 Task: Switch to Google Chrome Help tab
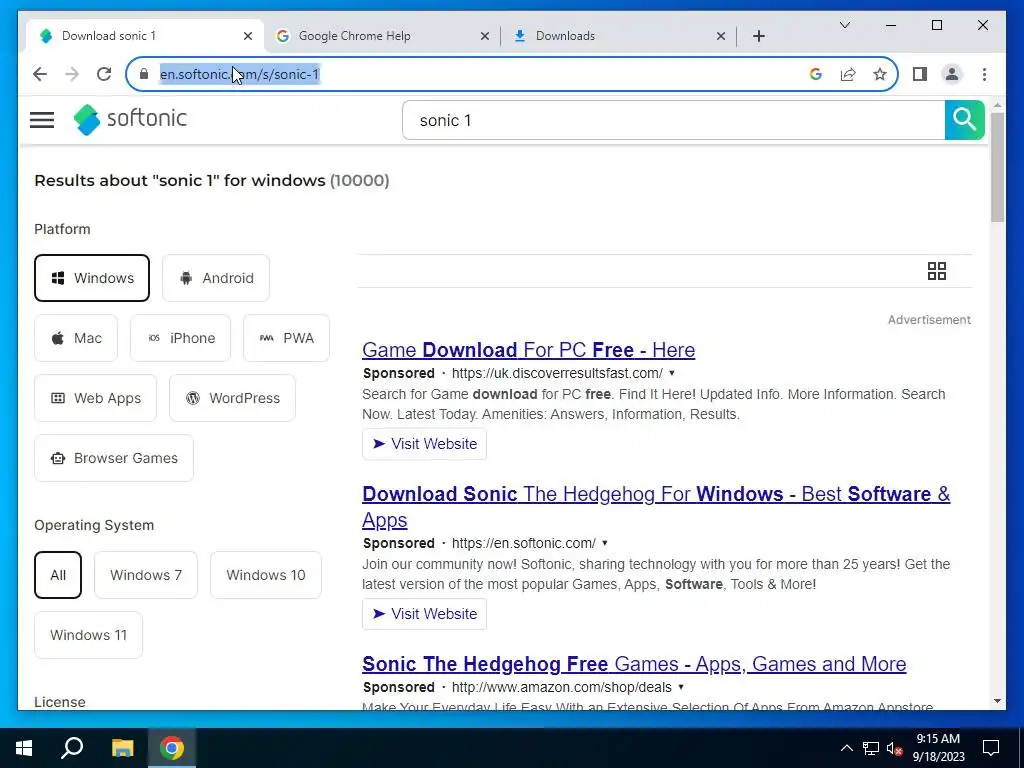pos(382,36)
